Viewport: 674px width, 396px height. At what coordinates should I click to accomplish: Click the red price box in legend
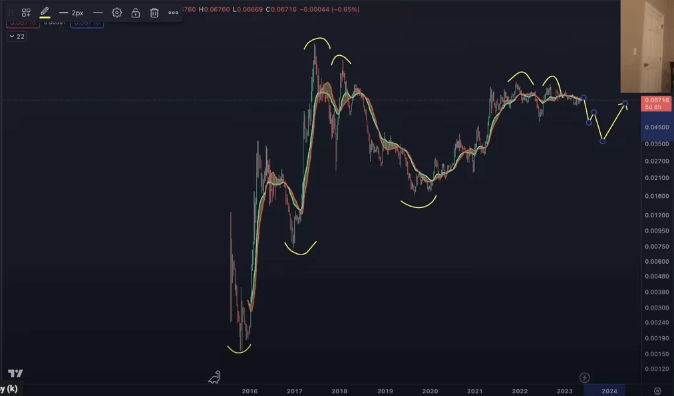[23, 23]
